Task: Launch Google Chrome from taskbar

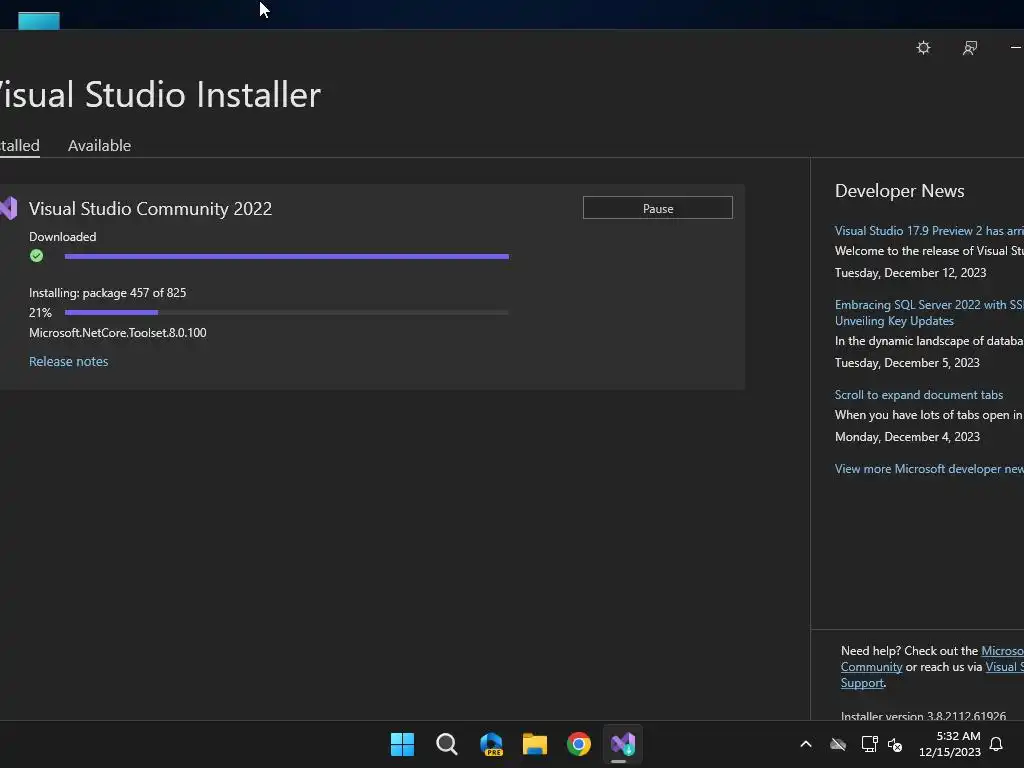Action: coord(579,744)
